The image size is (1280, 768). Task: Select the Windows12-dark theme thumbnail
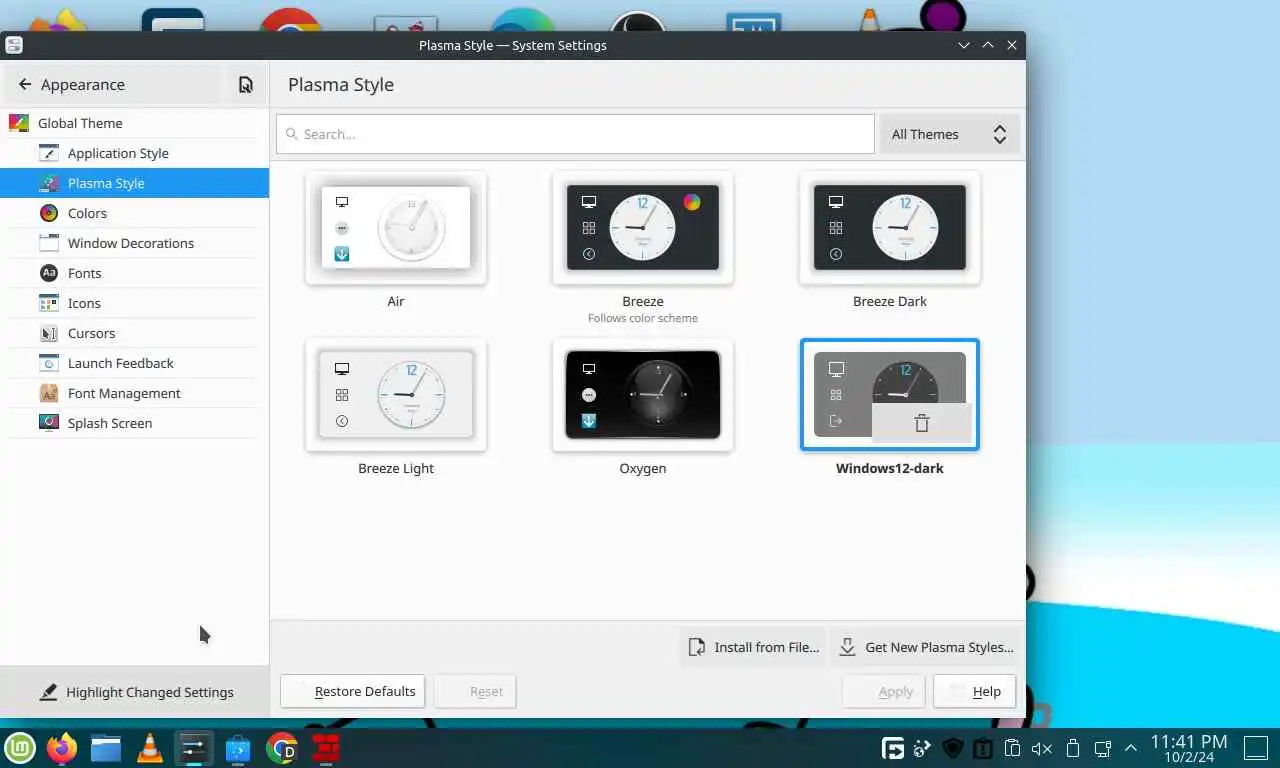click(x=890, y=395)
